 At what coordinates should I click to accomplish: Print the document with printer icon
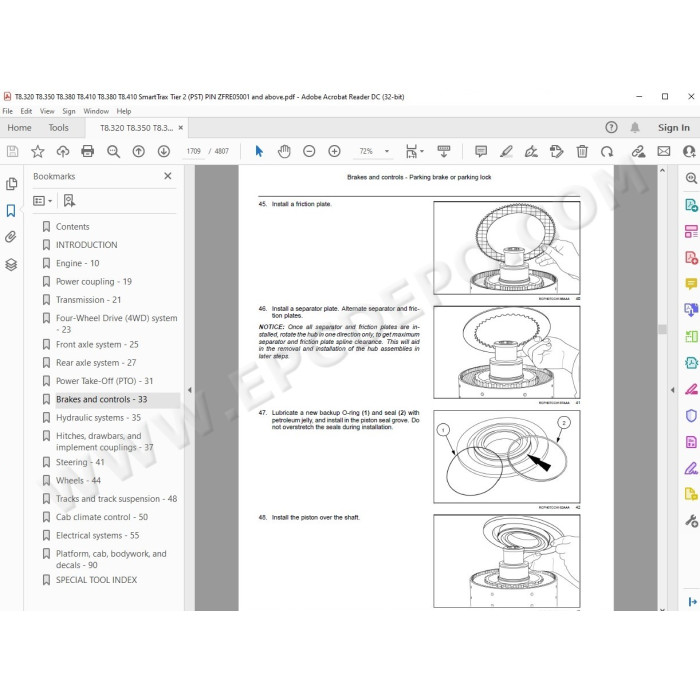pyautogui.click(x=88, y=151)
